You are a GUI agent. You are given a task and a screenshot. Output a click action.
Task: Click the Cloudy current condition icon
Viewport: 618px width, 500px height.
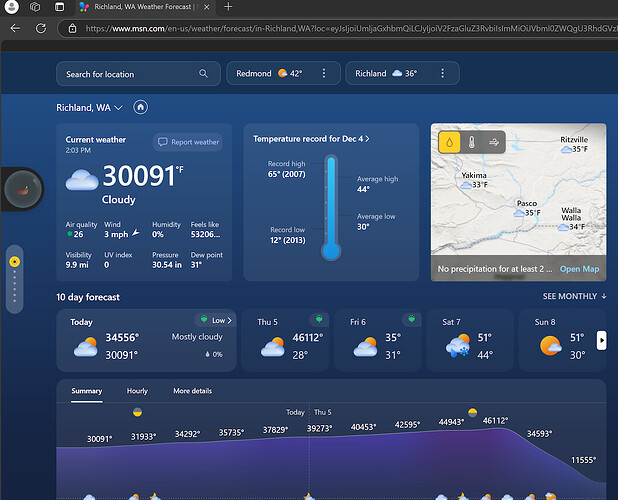(x=82, y=180)
